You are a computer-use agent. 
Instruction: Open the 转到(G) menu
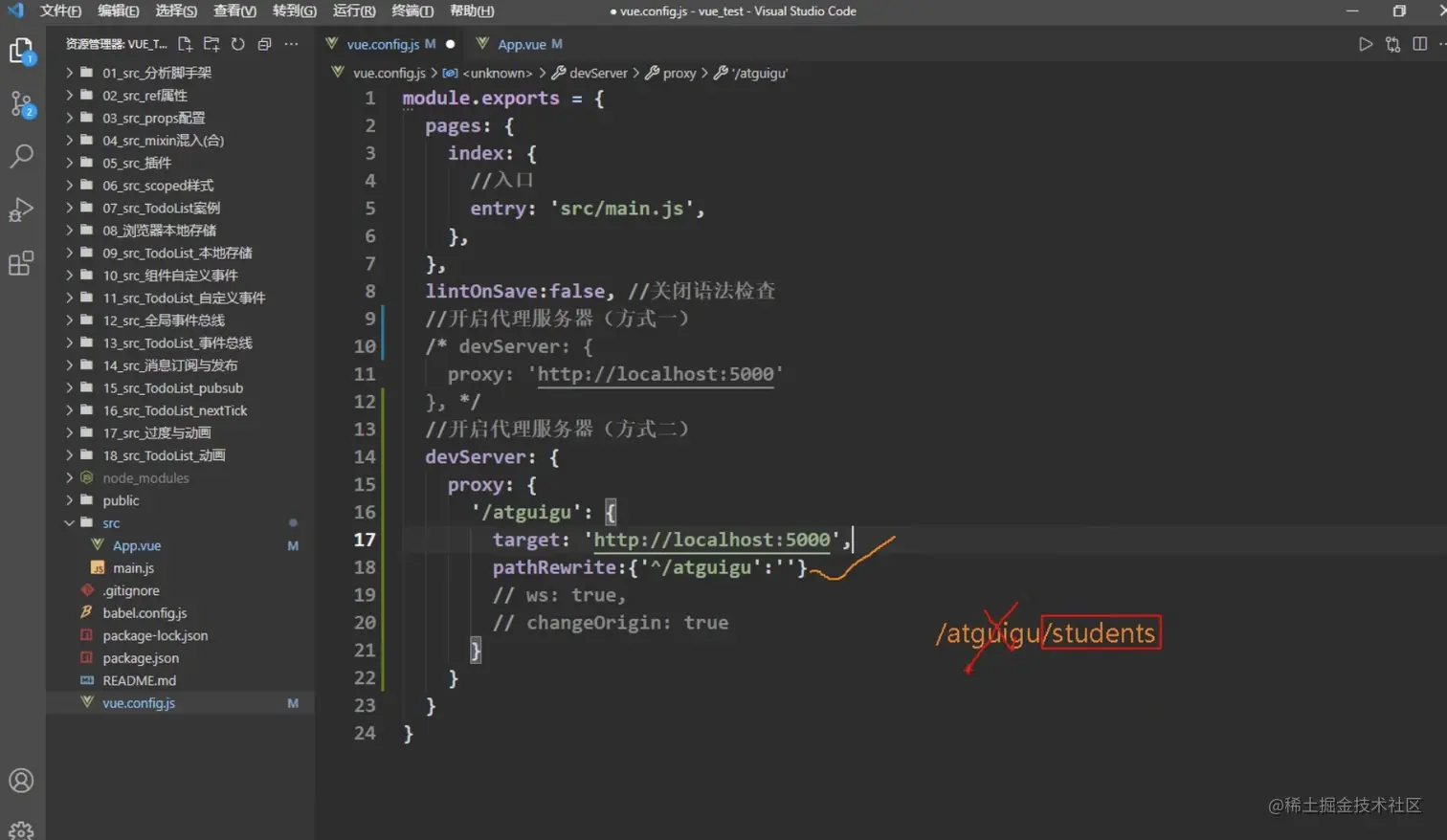[295, 11]
